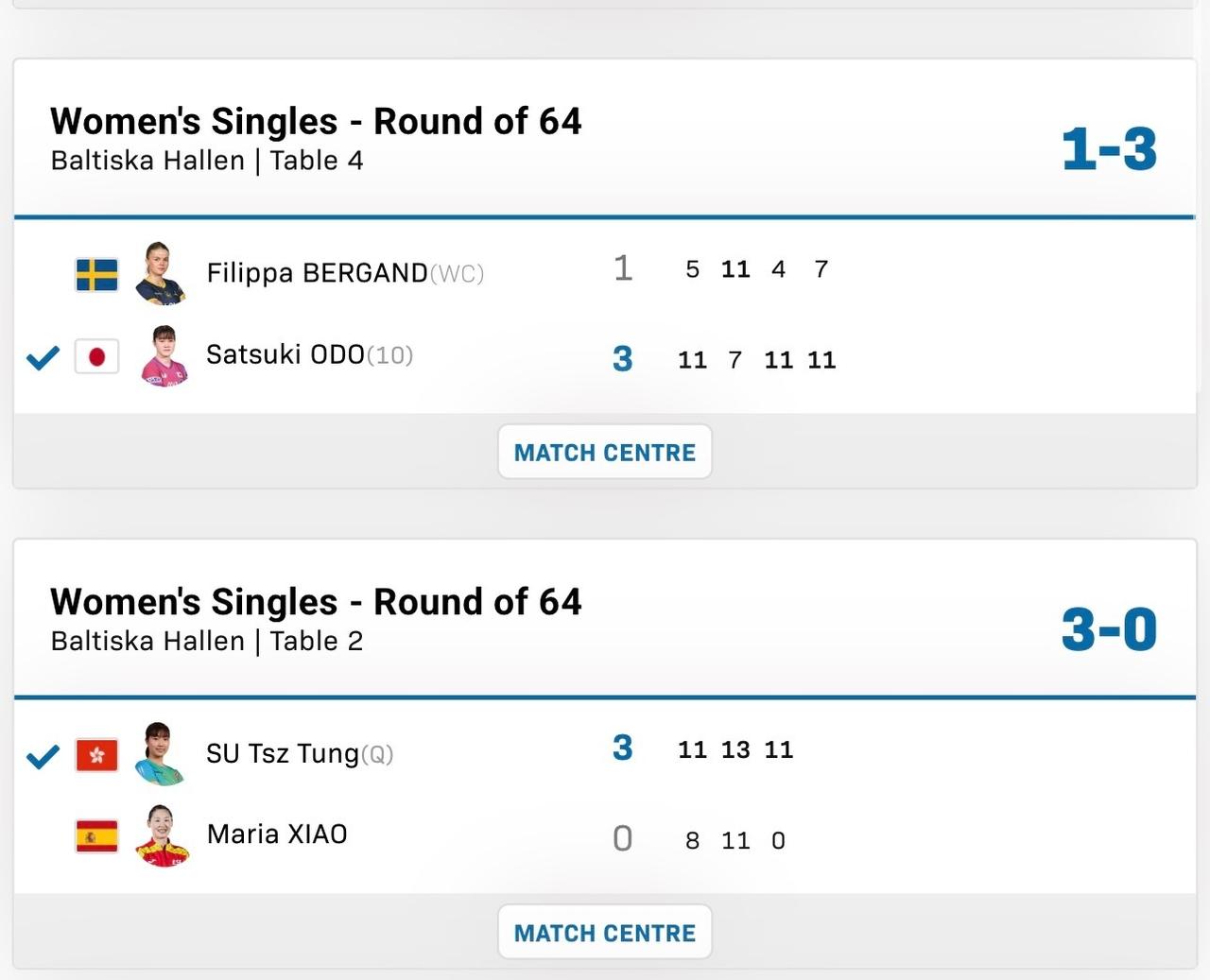The width and height of the screenshot is (1210, 980).
Task: Open Match Centre for Su vs Xiao
Action: 605,933
